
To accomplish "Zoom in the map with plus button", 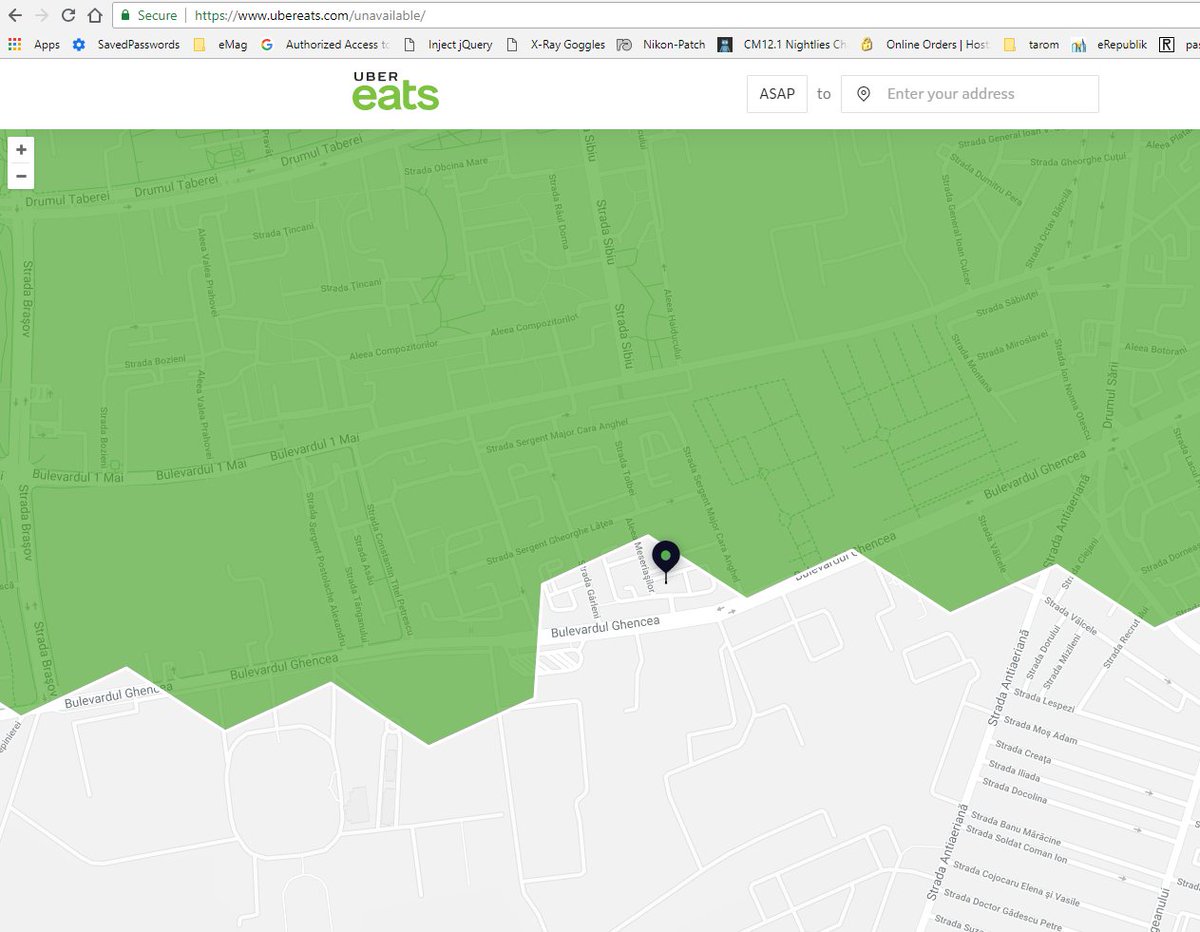I will pyautogui.click(x=21, y=149).
